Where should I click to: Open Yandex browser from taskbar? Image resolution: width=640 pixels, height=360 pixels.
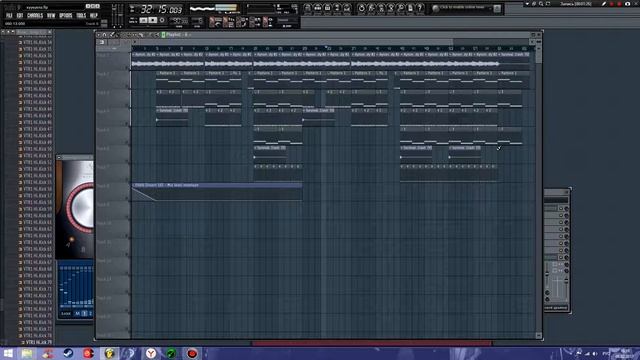click(x=151, y=353)
